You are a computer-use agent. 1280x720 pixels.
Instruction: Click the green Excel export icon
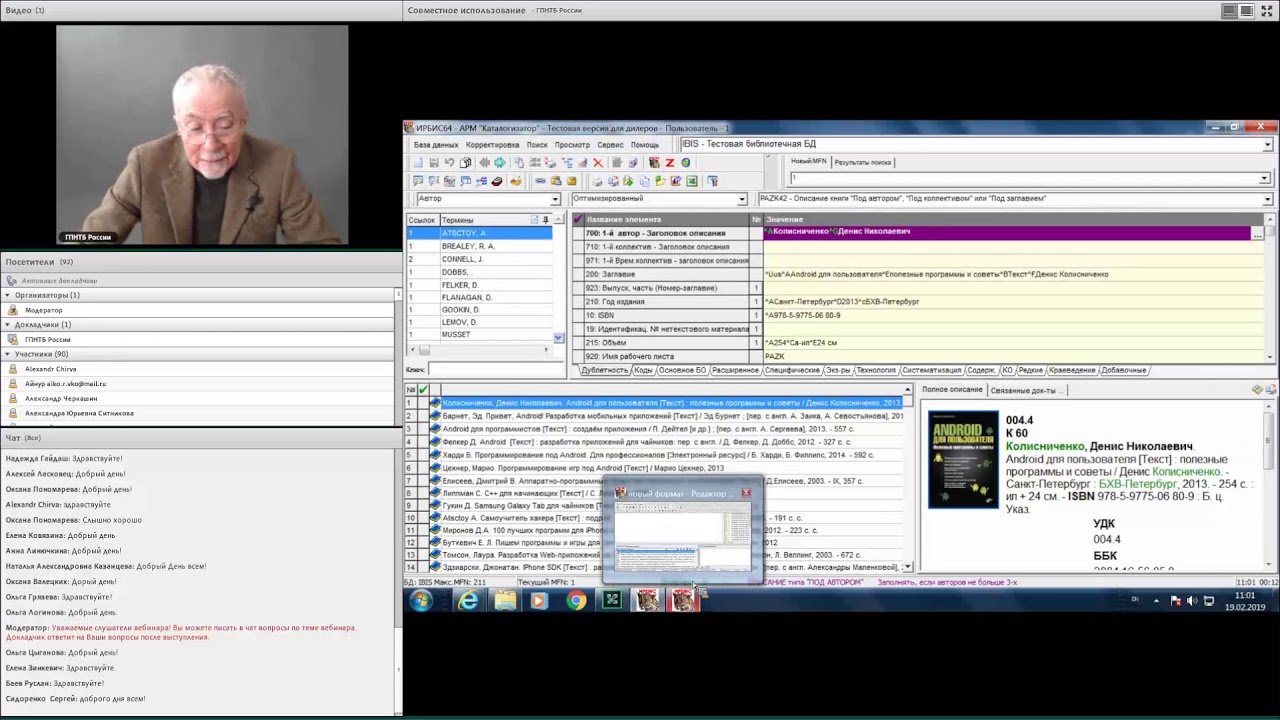point(692,181)
